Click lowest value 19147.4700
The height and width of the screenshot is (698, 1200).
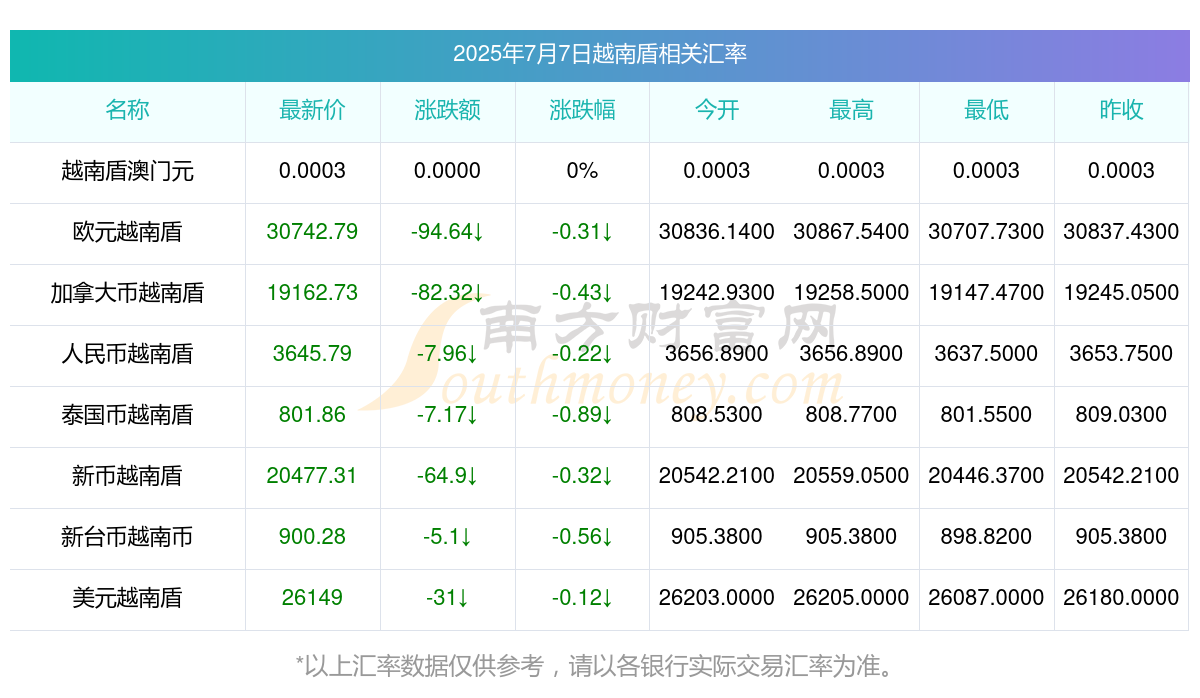[x=986, y=293]
